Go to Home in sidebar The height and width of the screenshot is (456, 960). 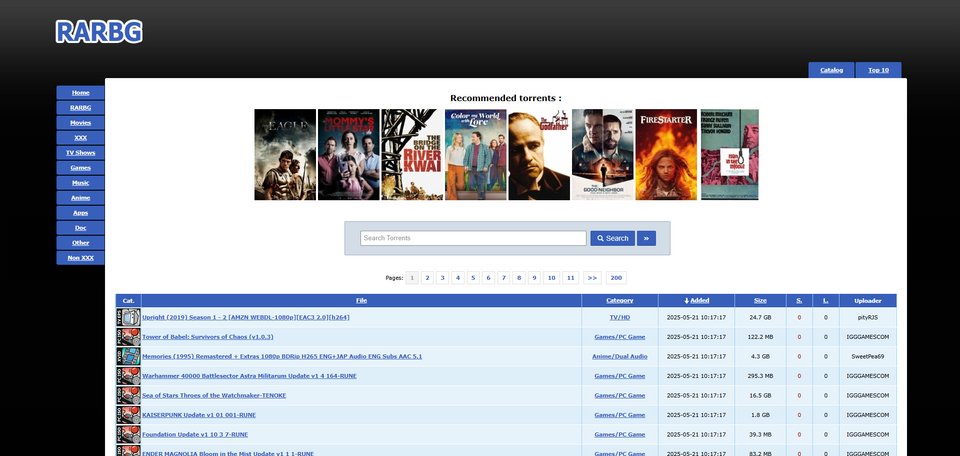click(x=80, y=92)
